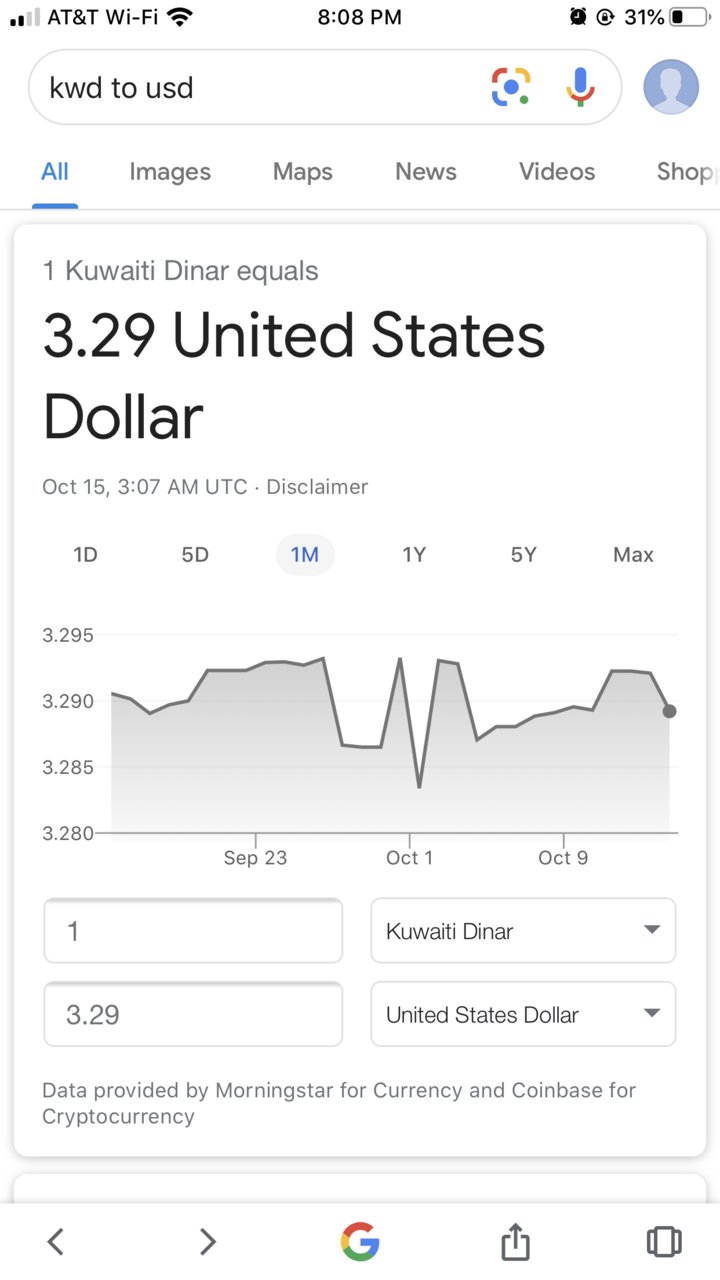Switch to the News tab
720x1280 pixels.
[426, 172]
